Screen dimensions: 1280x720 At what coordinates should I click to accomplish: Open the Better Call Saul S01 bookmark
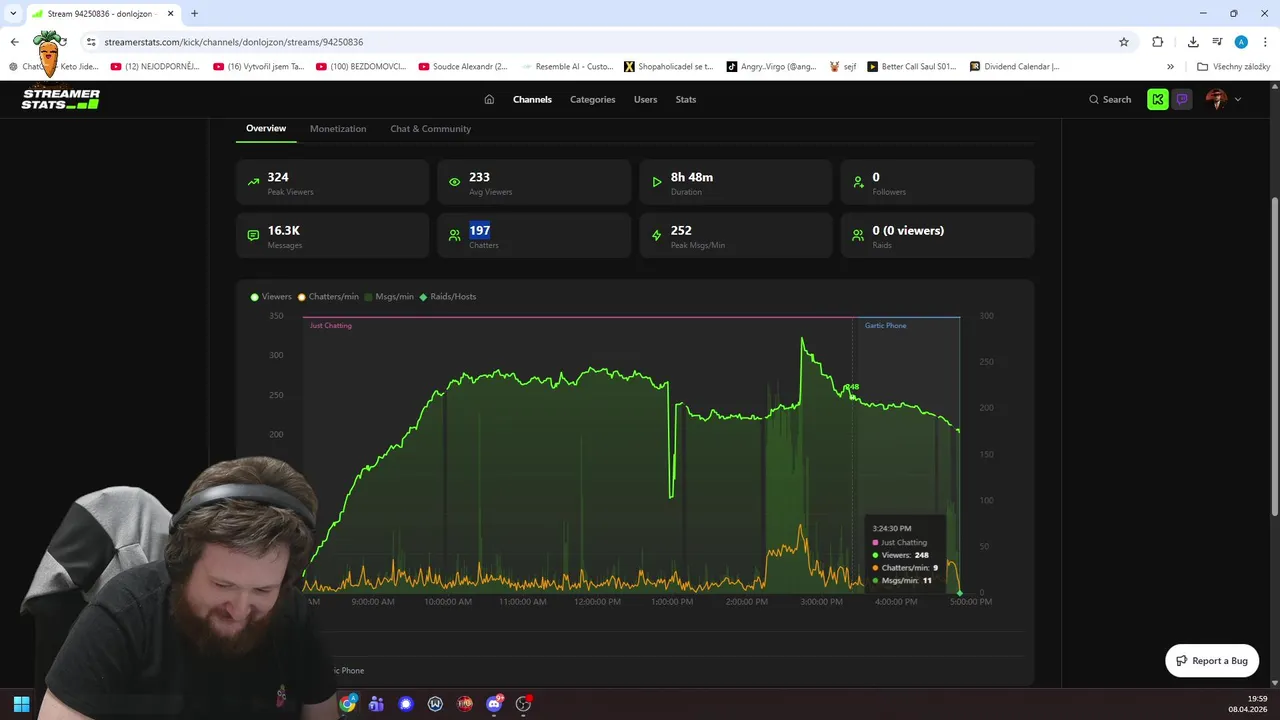(x=911, y=67)
